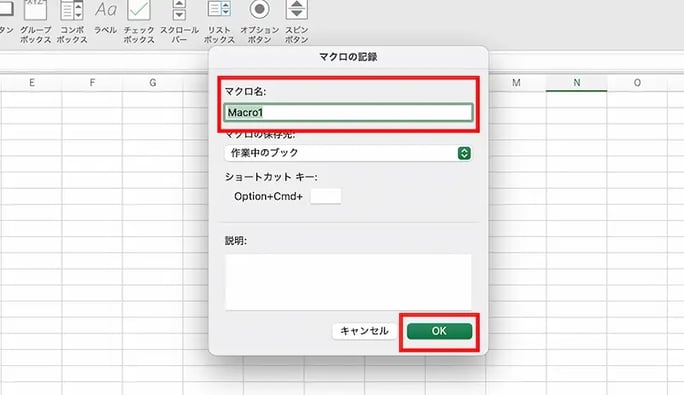Select column E header

coord(31,83)
